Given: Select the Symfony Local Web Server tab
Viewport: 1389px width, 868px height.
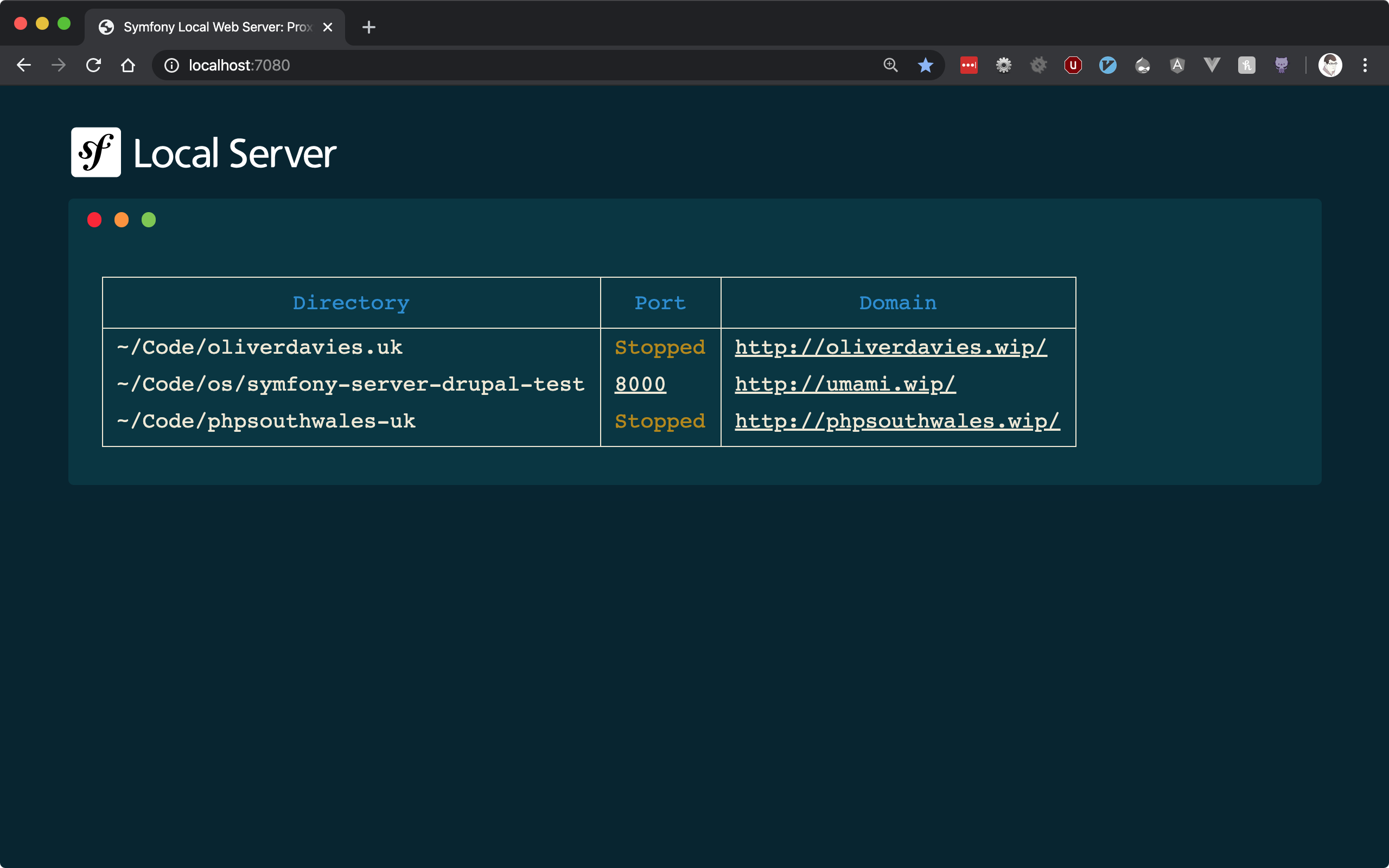Looking at the screenshot, I should (212, 27).
